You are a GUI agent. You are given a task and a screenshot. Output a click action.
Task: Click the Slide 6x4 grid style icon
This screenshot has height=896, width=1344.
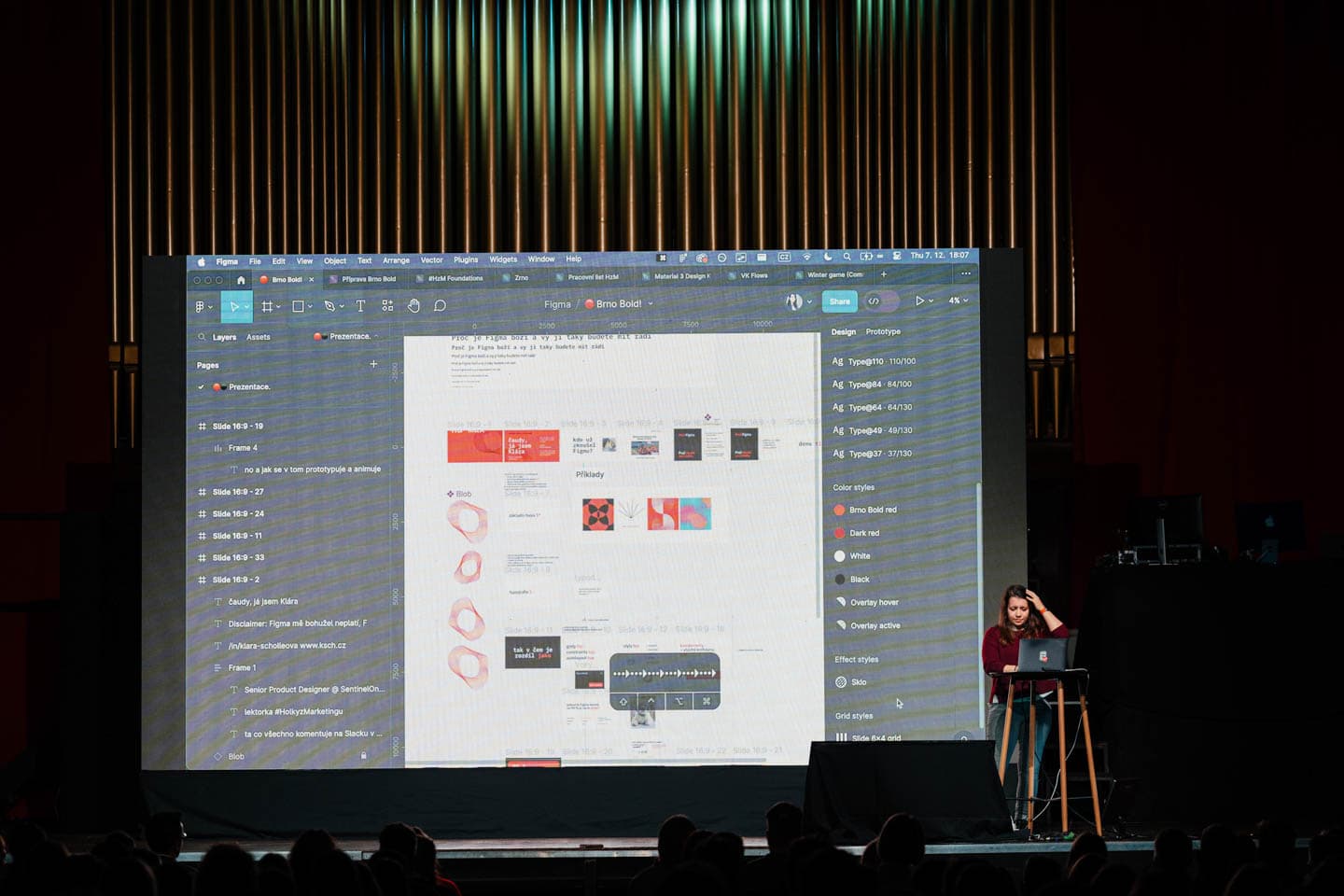coord(842,737)
